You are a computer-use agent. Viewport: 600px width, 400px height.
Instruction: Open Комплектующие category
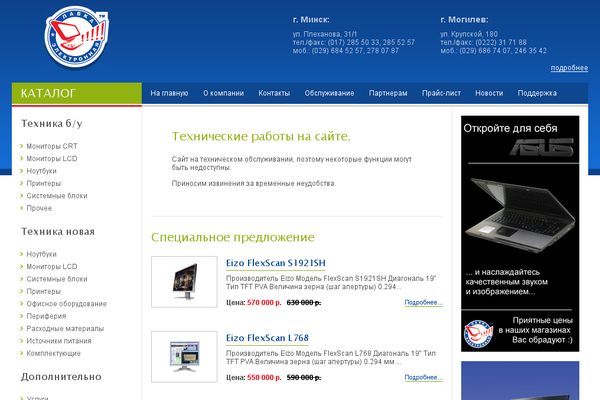pyautogui.click(x=54, y=353)
